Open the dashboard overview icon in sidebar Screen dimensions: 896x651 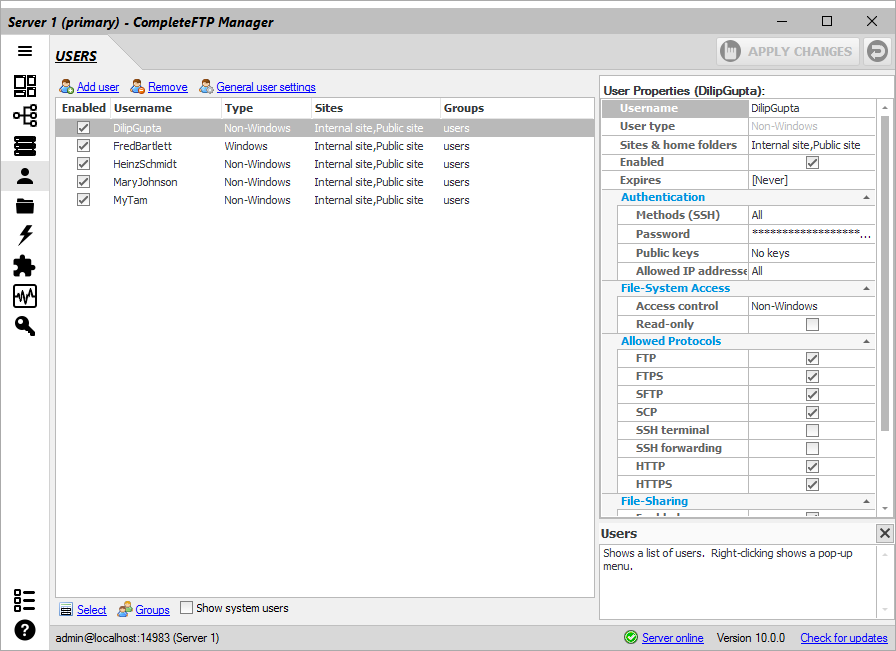tap(25, 86)
